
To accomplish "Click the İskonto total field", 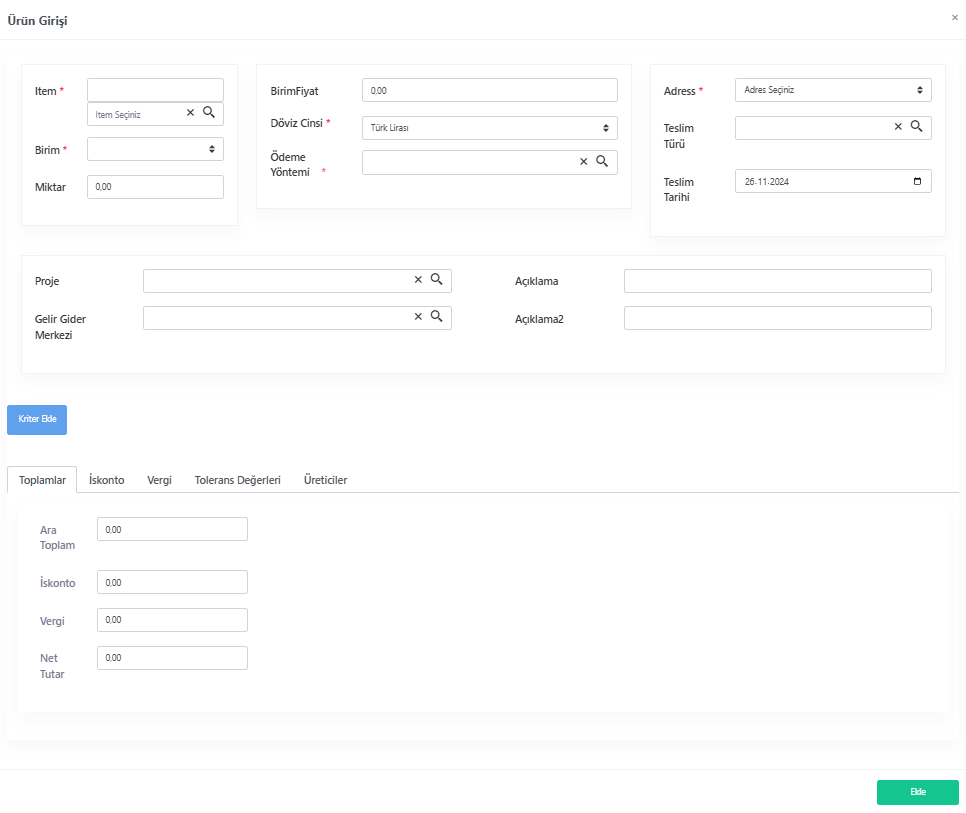I will 172,582.
